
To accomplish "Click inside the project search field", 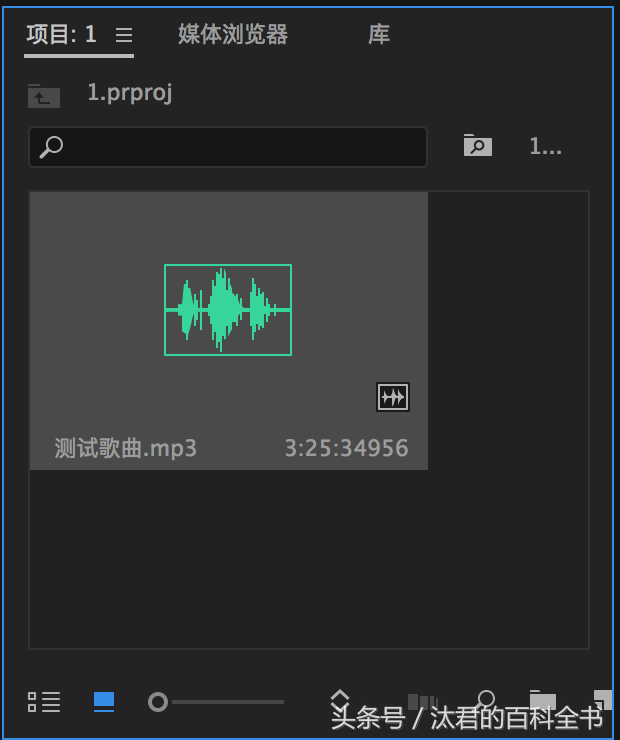I will 228,147.
